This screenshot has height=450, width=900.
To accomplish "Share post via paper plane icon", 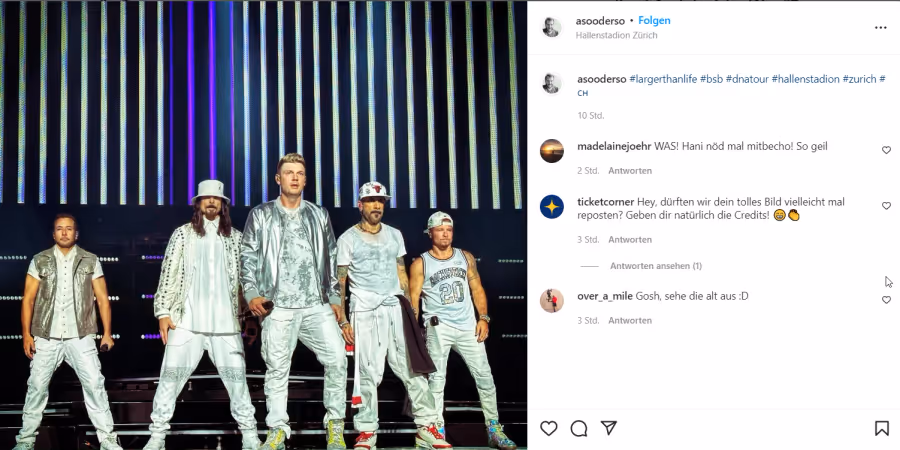I will point(608,428).
